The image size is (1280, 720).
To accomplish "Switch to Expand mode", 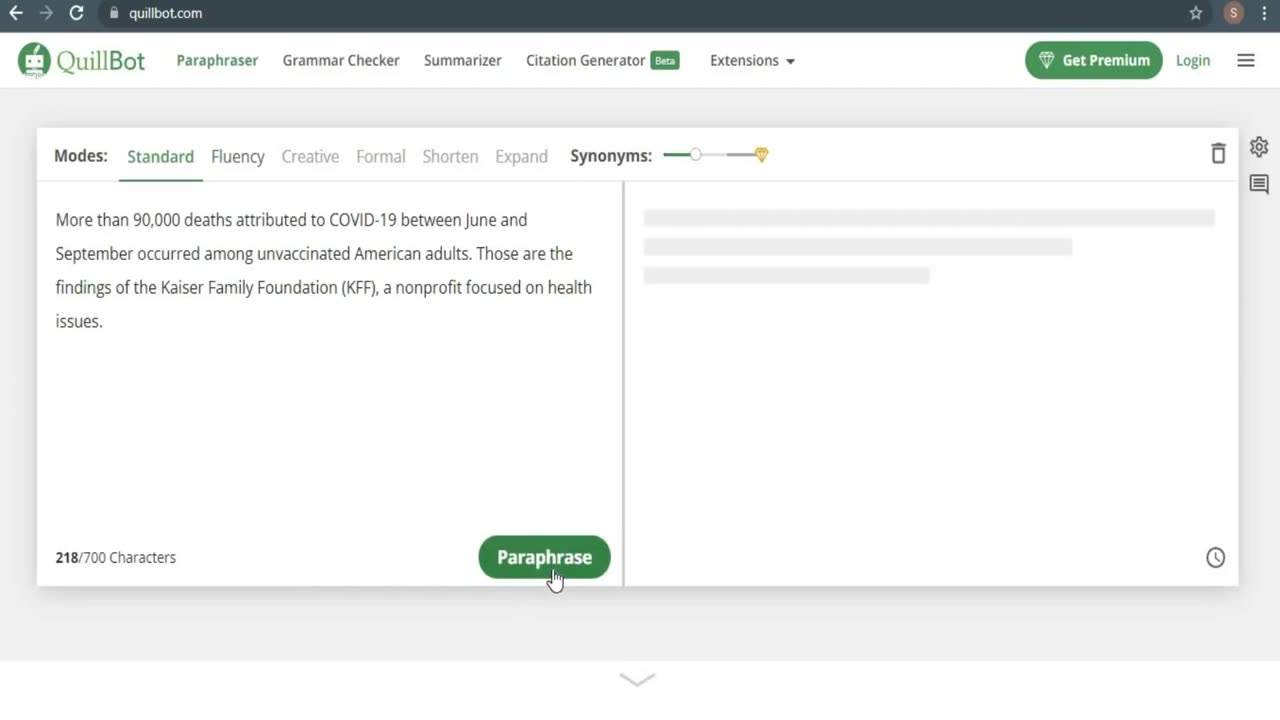I will (521, 156).
